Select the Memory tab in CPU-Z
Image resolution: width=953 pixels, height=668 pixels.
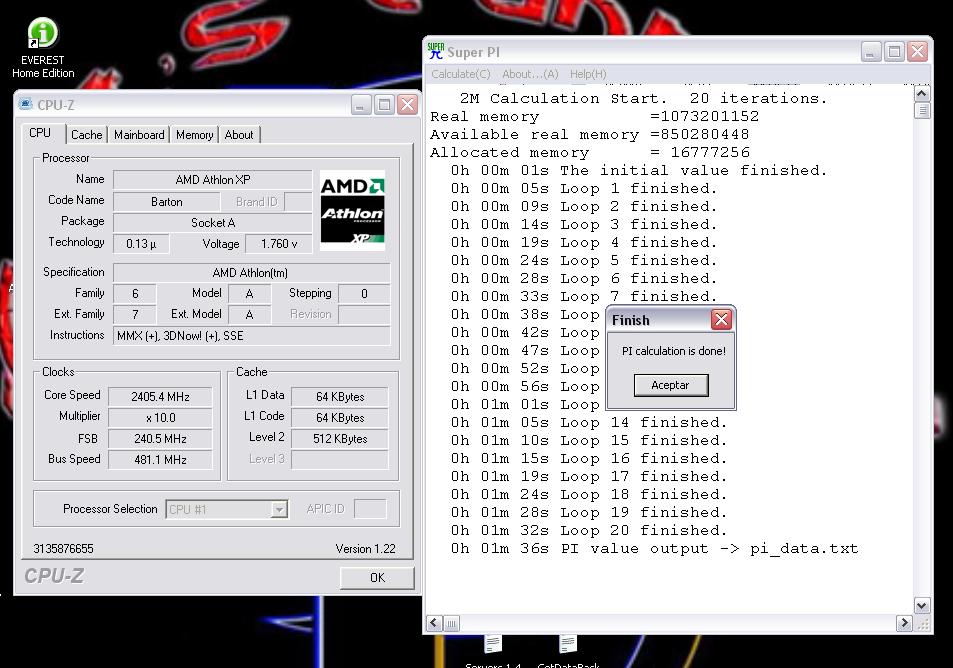click(x=194, y=135)
